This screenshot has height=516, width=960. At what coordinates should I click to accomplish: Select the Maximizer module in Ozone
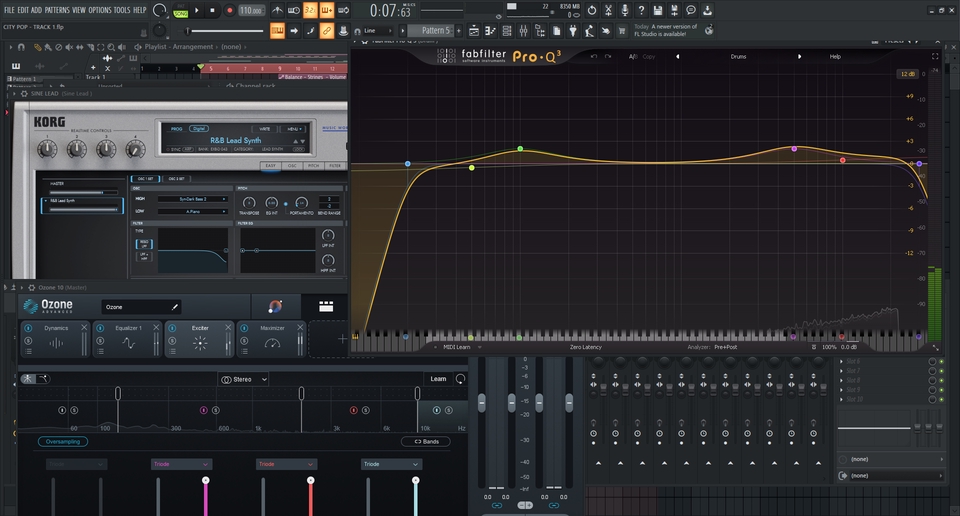point(272,339)
